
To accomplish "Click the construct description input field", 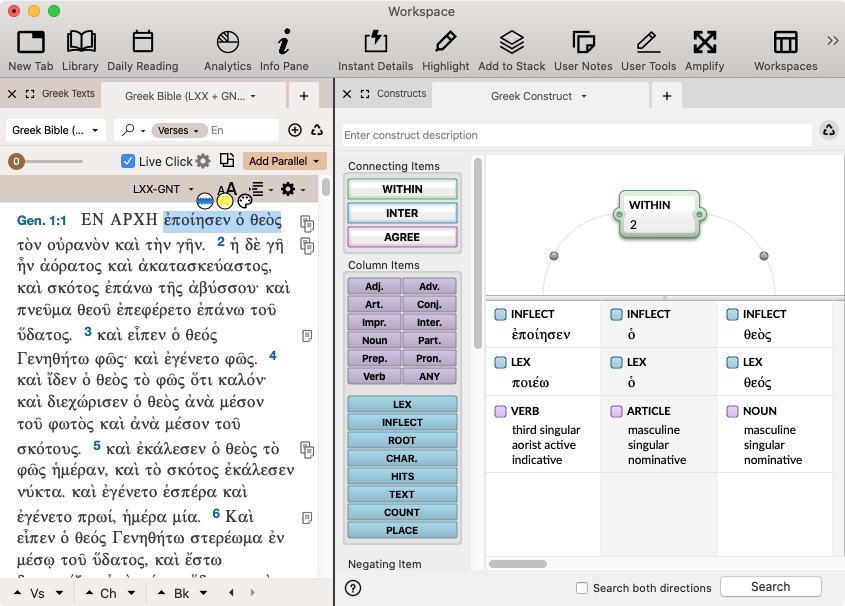I will click(x=576, y=135).
